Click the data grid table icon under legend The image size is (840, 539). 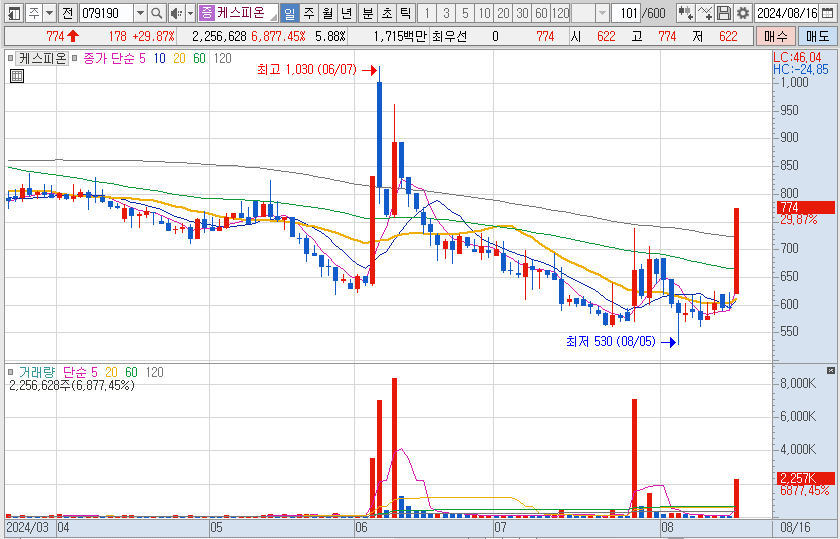(x=17, y=76)
